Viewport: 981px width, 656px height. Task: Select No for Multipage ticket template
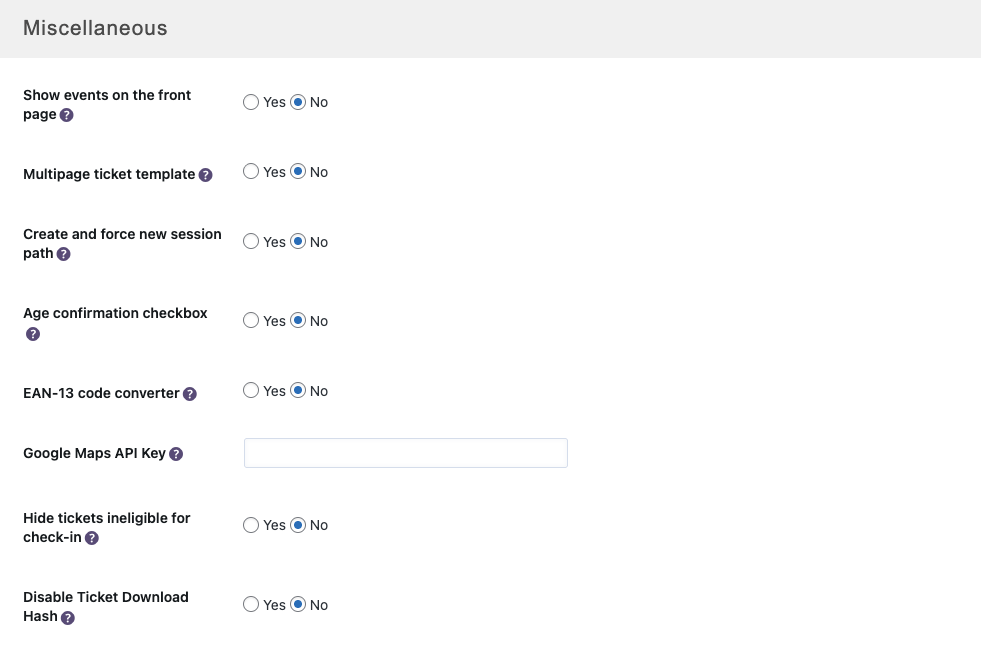[x=298, y=172]
